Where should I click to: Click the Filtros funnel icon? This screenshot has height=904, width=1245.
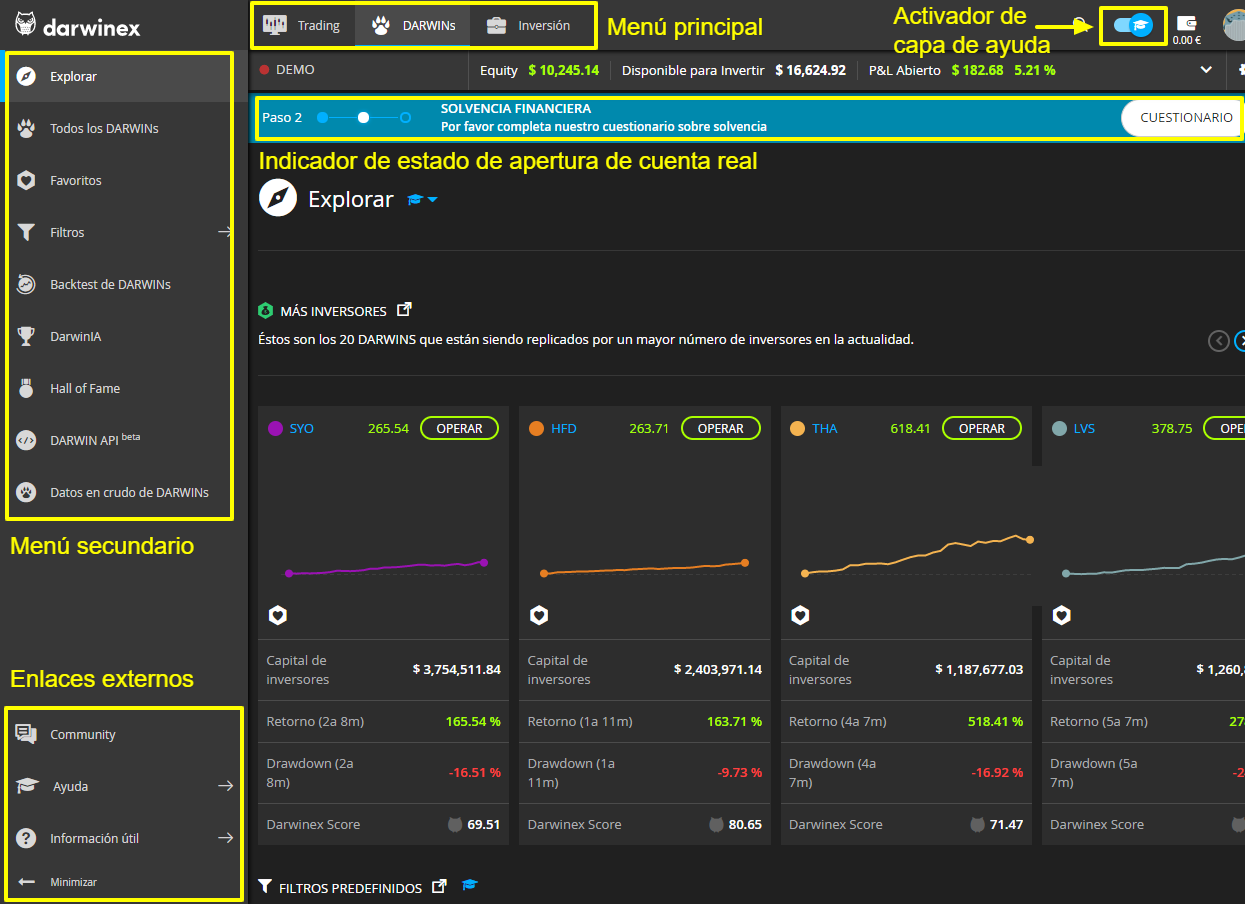[x=27, y=232]
